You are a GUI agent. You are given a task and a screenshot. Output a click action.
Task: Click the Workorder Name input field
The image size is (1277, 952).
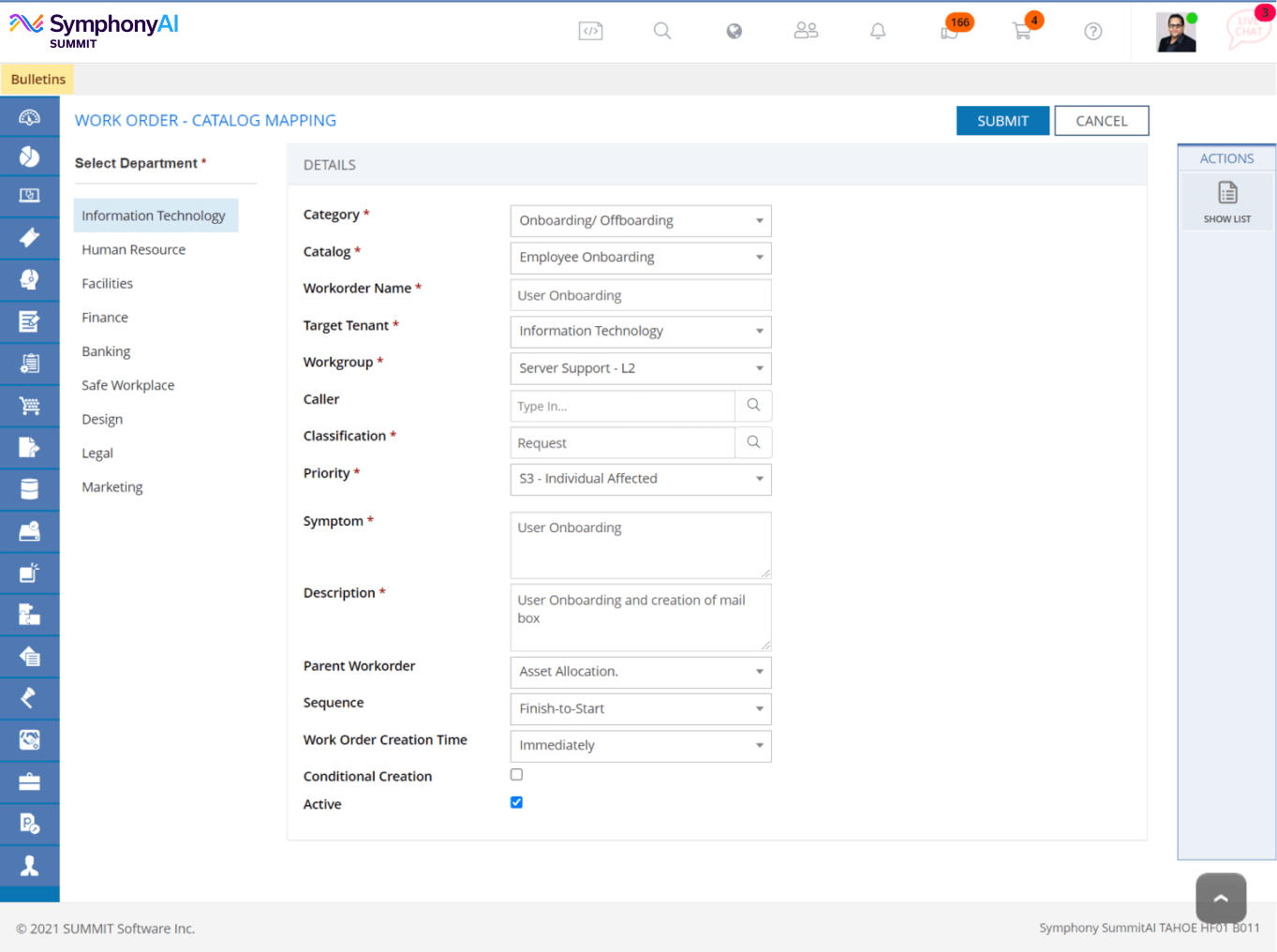641,295
